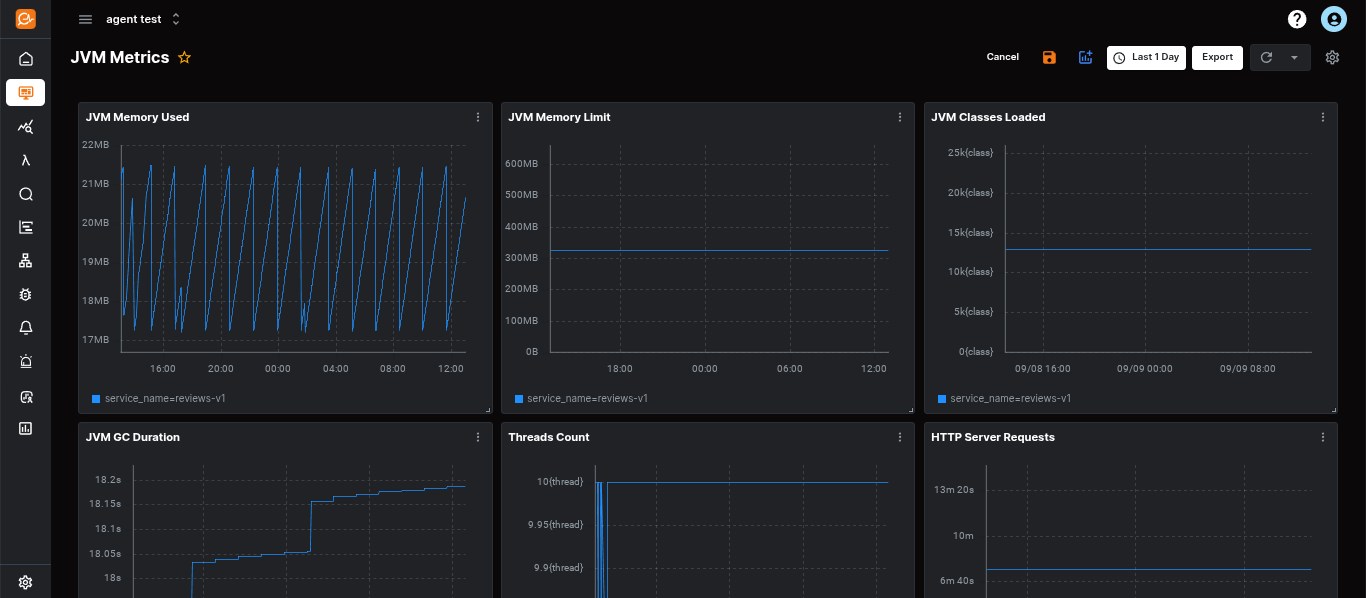The width and height of the screenshot is (1366, 598).
Task: Open the help question mark icon
Action: click(1297, 19)
